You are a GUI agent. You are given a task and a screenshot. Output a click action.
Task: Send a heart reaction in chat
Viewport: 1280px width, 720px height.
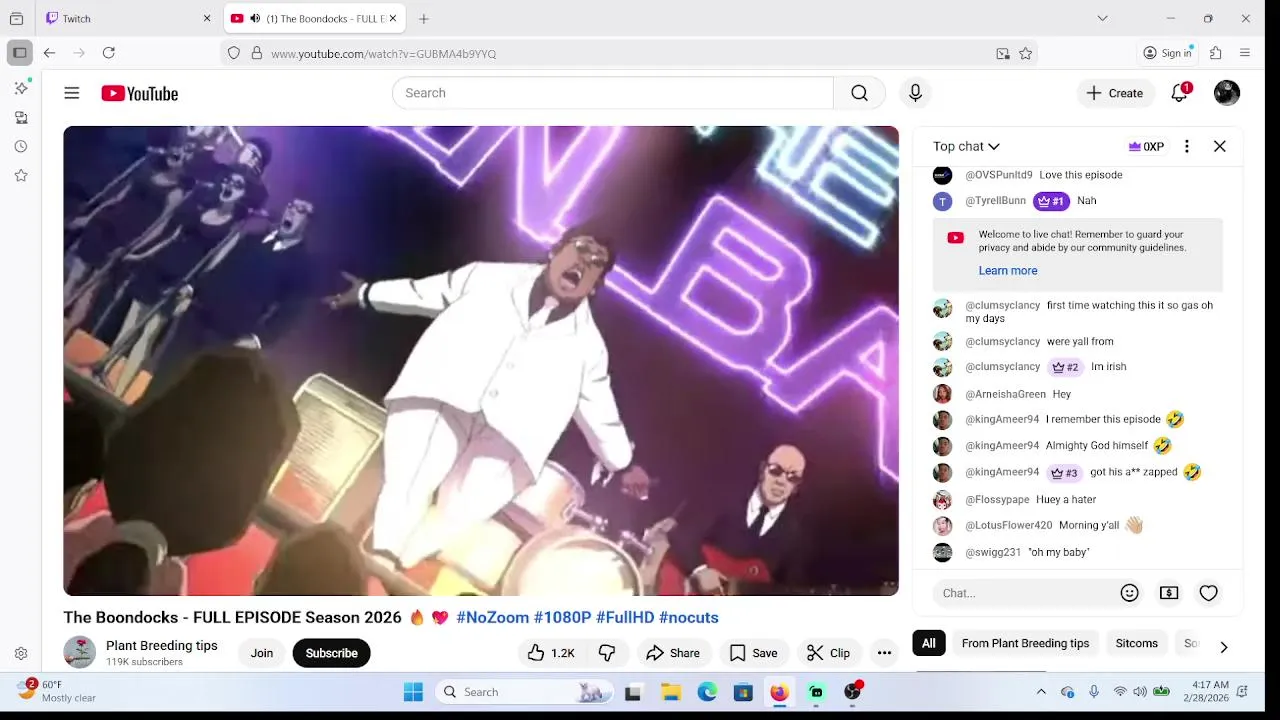pos(1209,593)
